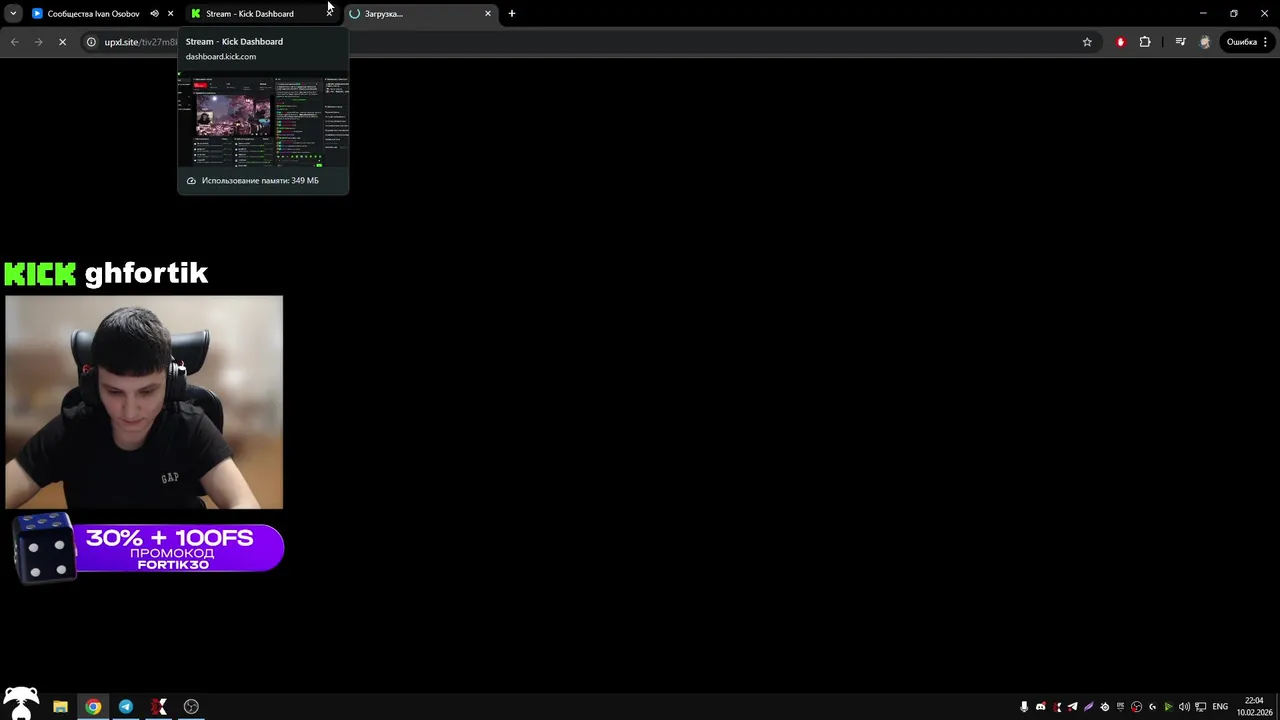Open Telegram tray icon
The height and width of the screenshot is (720, 1280).
coord(1073,707)
